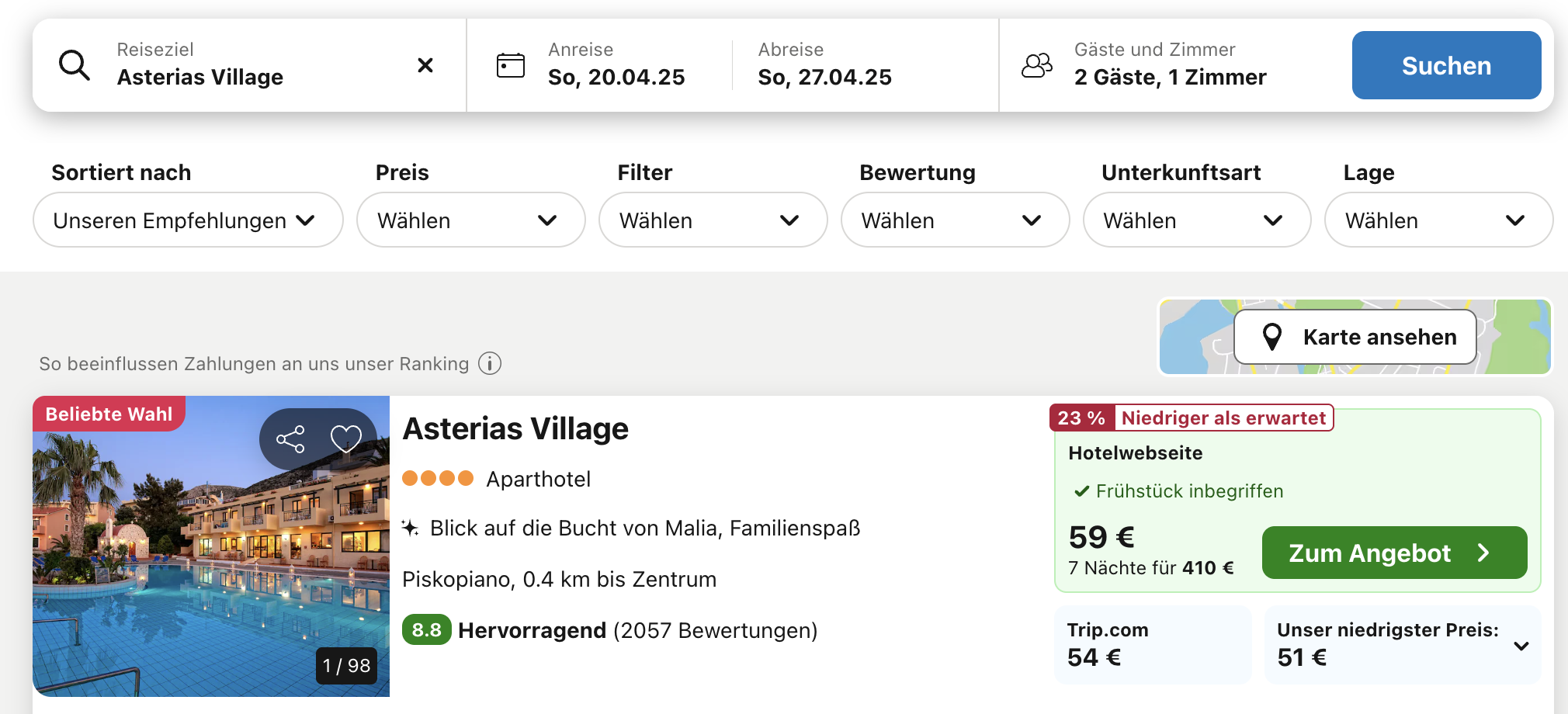Click the map pin icon

pyautogui.click(x=1271, y=337)
